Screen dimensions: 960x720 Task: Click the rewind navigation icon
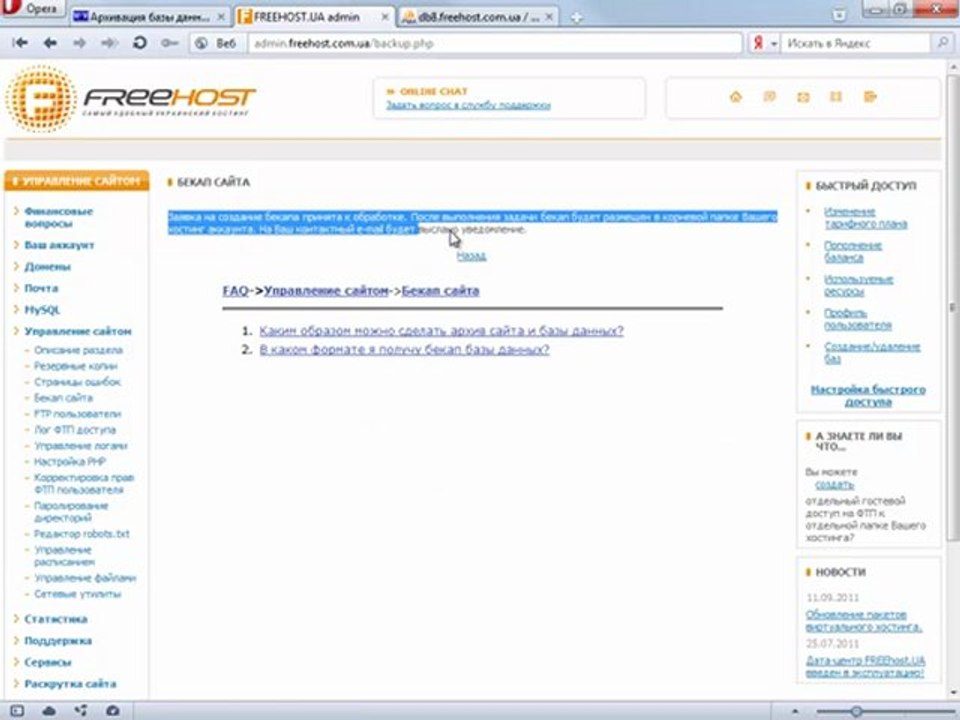click(x=20, y=43)
